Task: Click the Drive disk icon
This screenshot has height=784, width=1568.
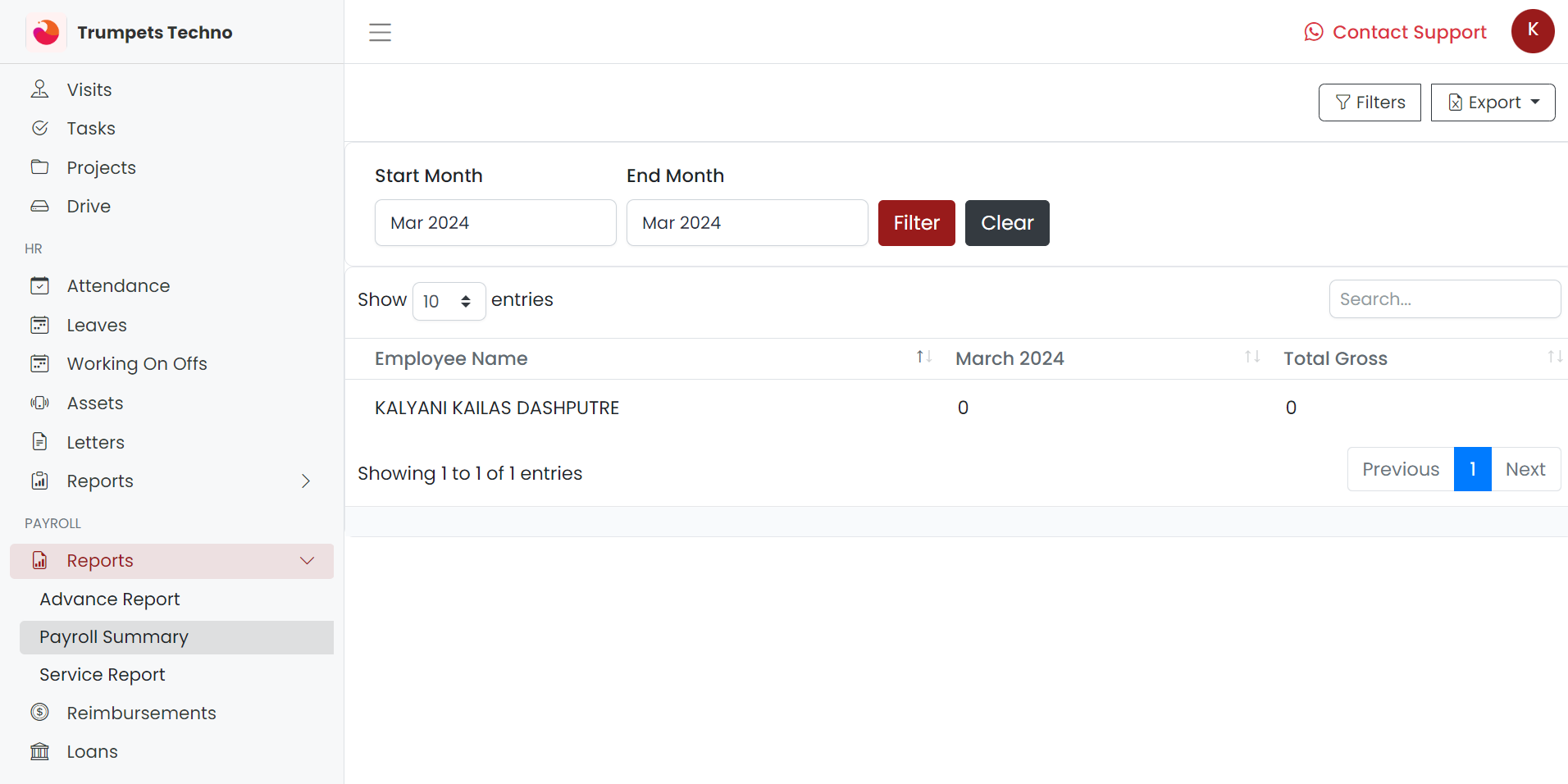Action: [39, 206]
